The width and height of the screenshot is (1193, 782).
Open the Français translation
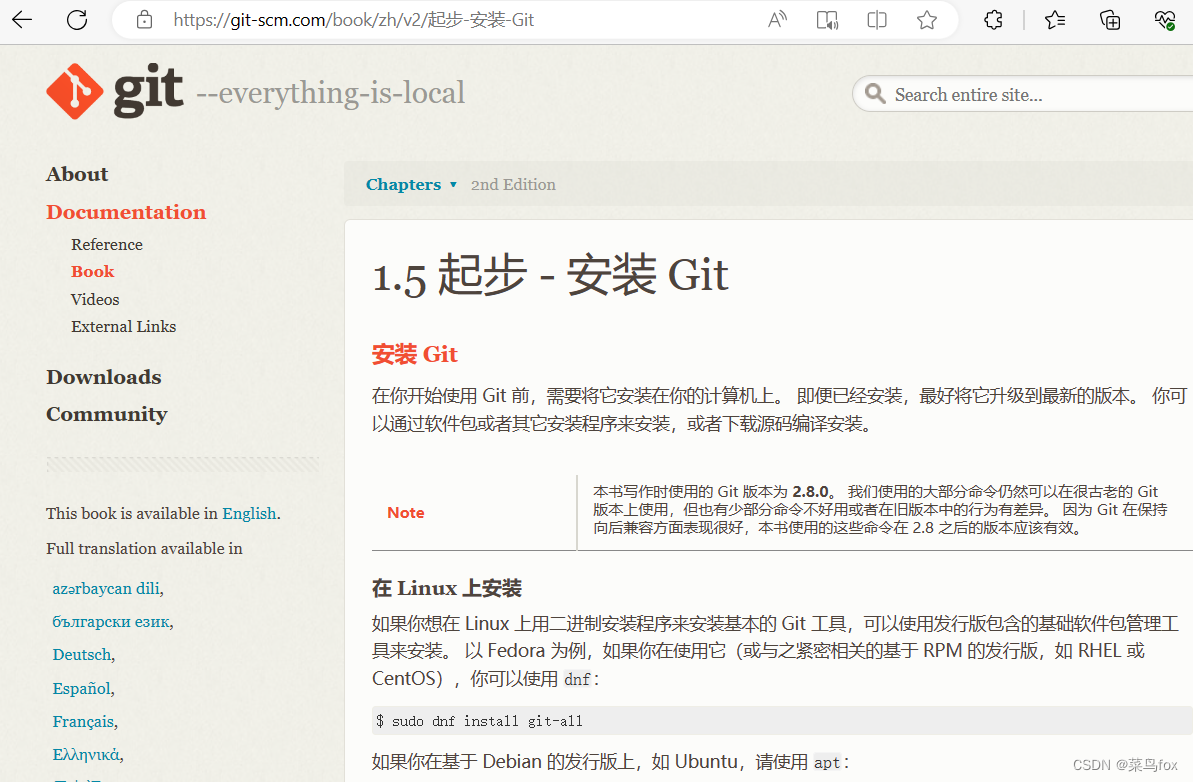click(83, 721)
